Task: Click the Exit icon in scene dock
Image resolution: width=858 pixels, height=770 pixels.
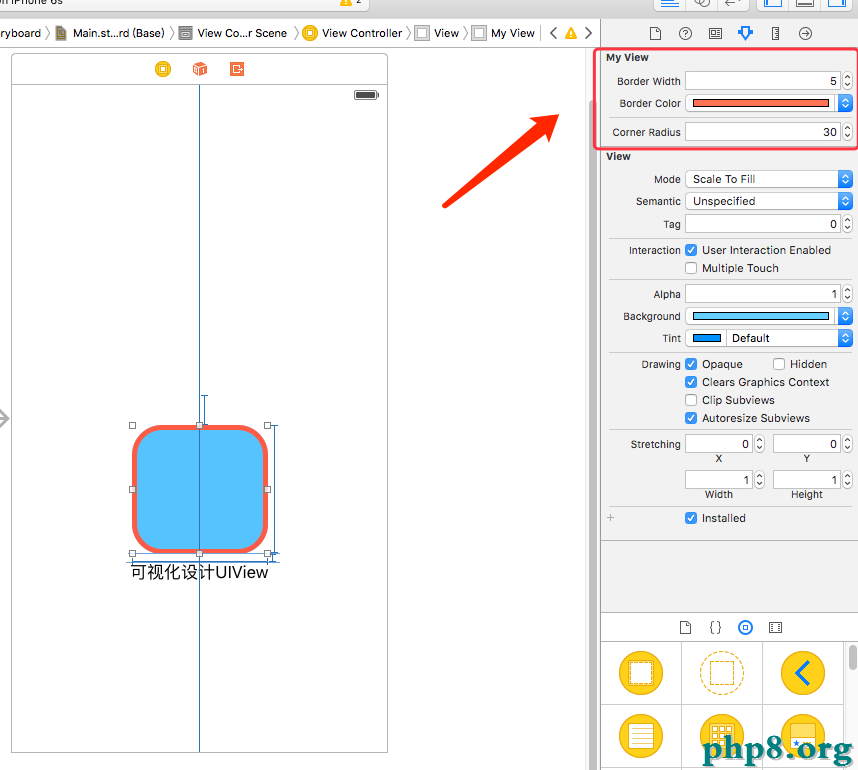Action: coord(237,69)
